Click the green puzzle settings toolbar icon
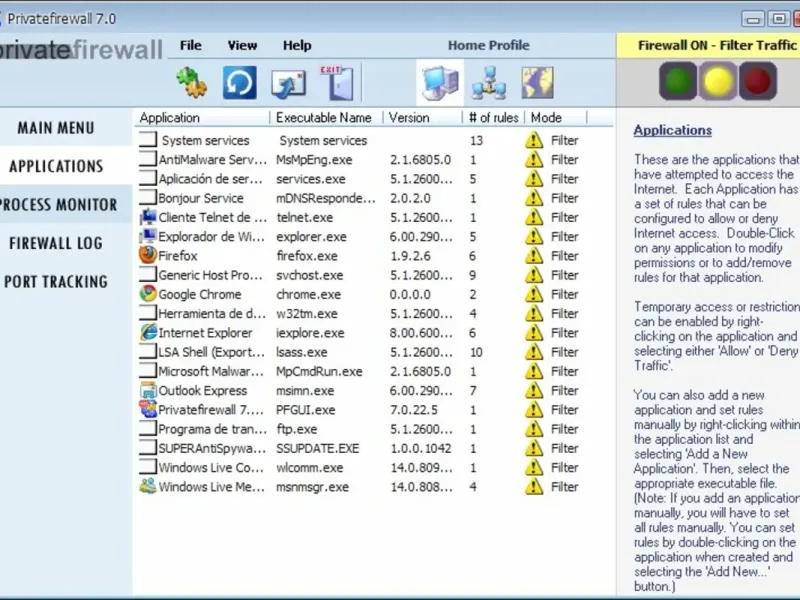The image size is (800, 600). (191, 82)
